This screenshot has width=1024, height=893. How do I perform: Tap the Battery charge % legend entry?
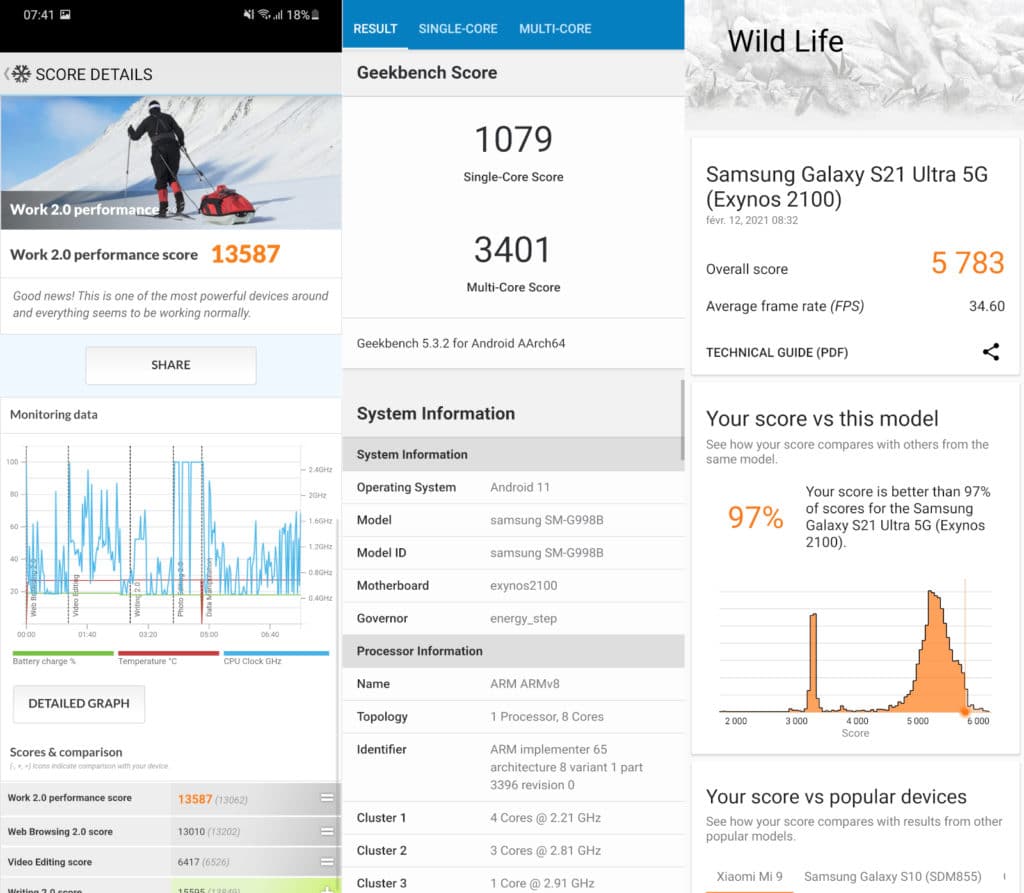pos(63,658)
